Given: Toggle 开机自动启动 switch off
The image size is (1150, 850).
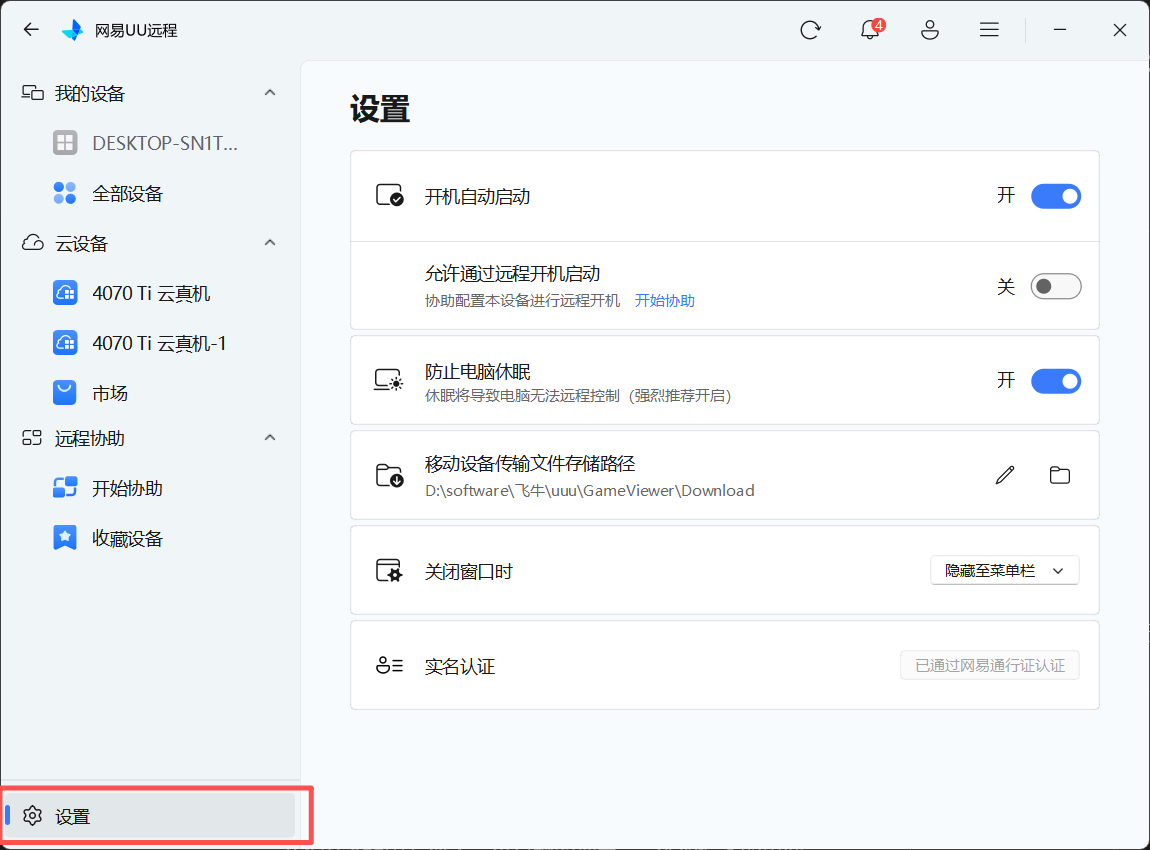Looking at the screenshot, I should pos(1055,196).
